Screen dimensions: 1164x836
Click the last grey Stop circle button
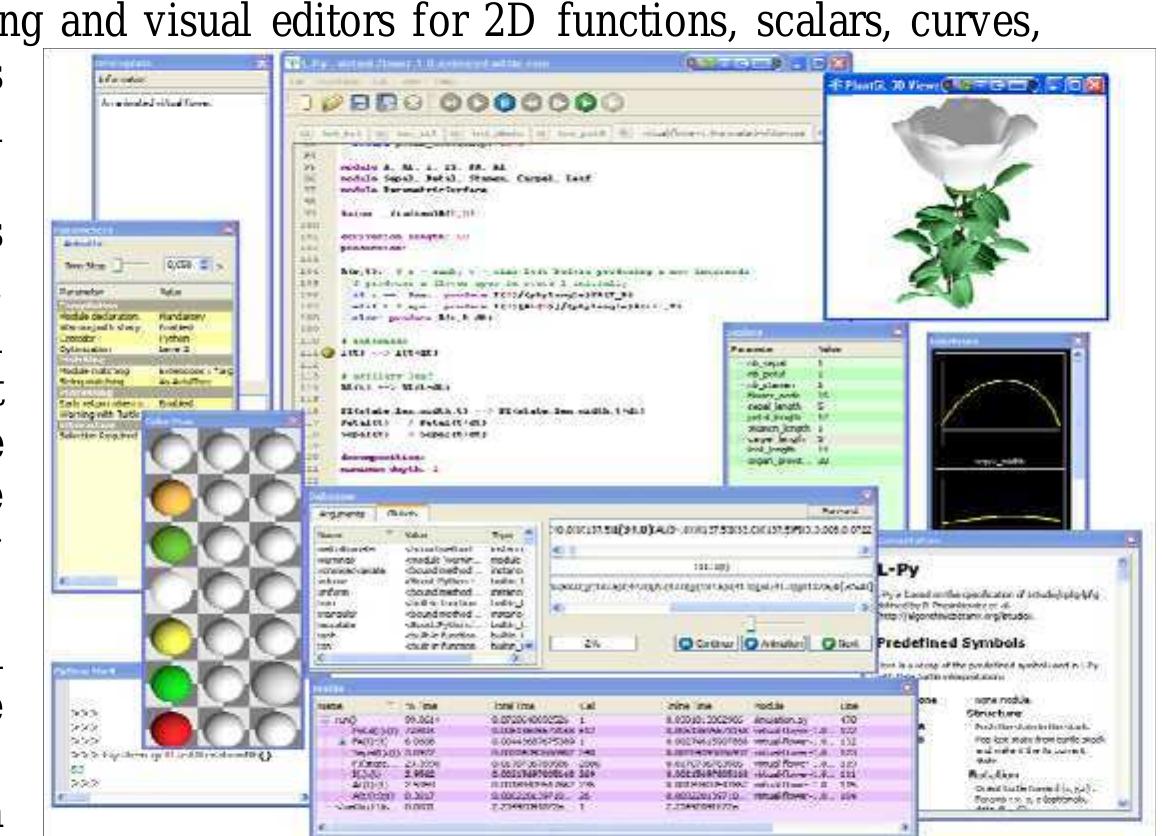pyautogui.click(x=612, y=102)
